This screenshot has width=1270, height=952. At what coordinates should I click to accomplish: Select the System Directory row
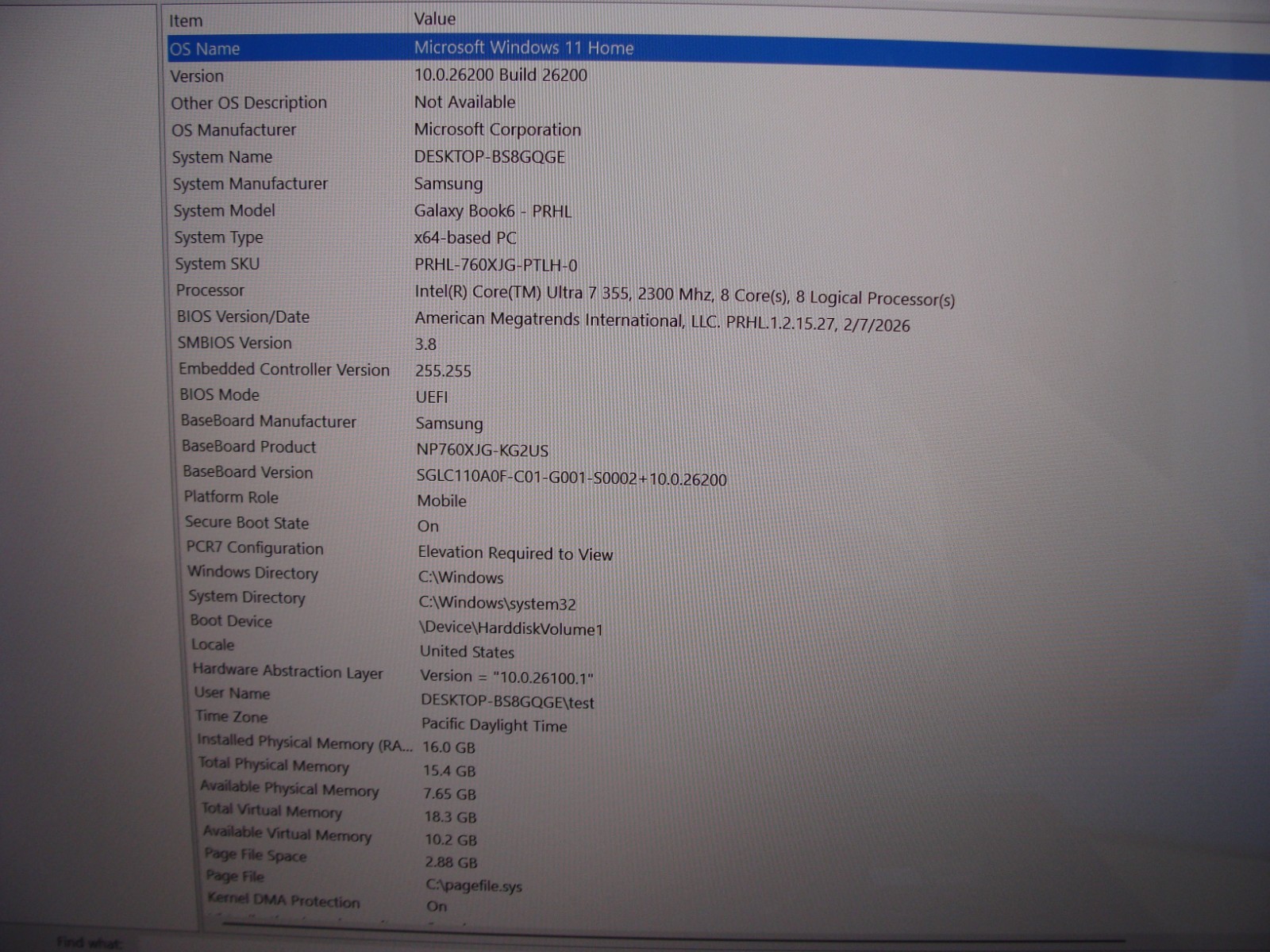[247, 597]
